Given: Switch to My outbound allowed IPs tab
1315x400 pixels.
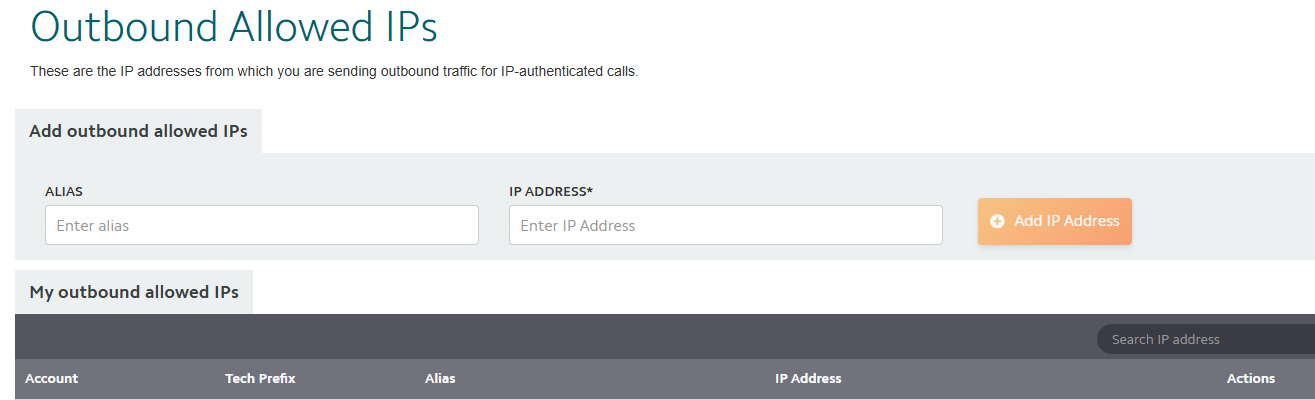Looking at the screenshot, I should (134, 292).
